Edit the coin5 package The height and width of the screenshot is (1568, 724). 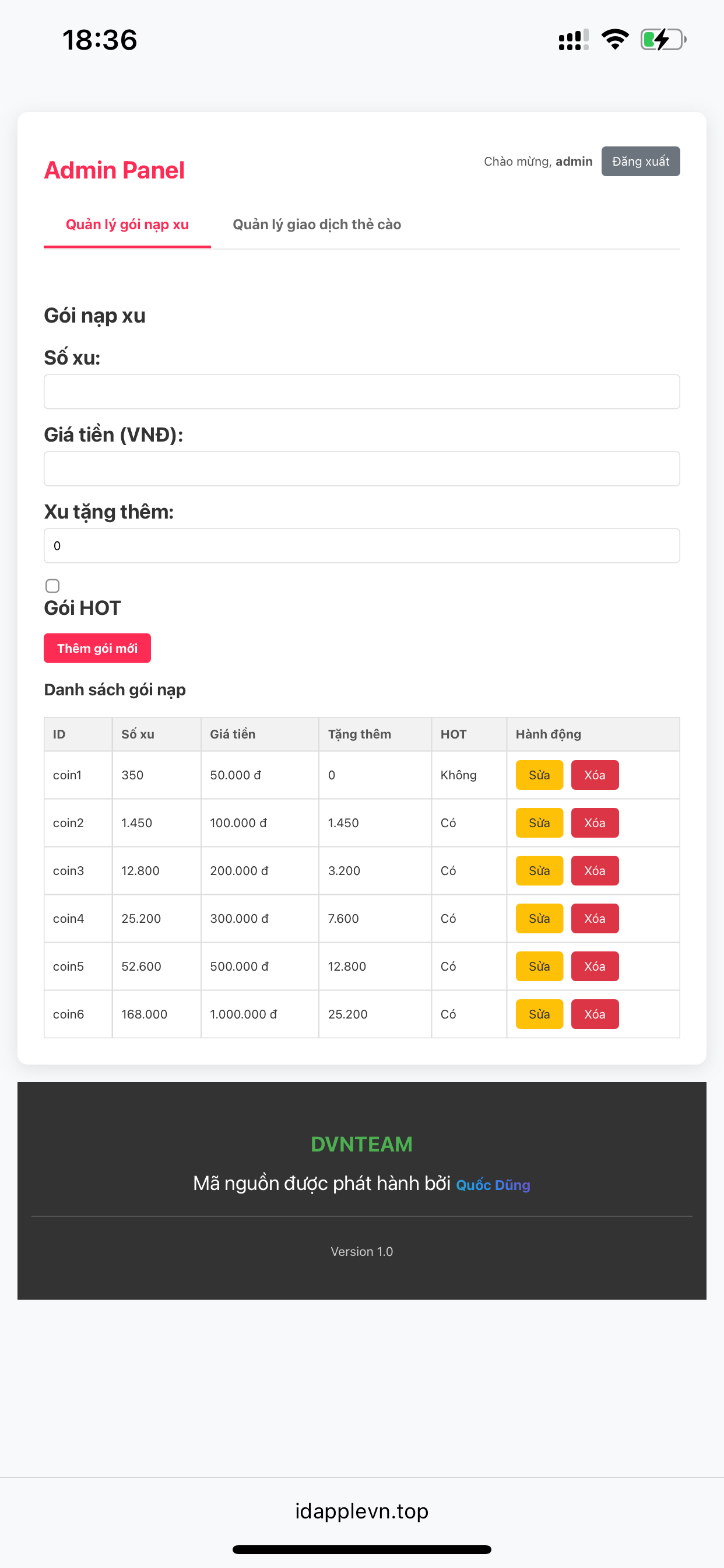(539, 966)
